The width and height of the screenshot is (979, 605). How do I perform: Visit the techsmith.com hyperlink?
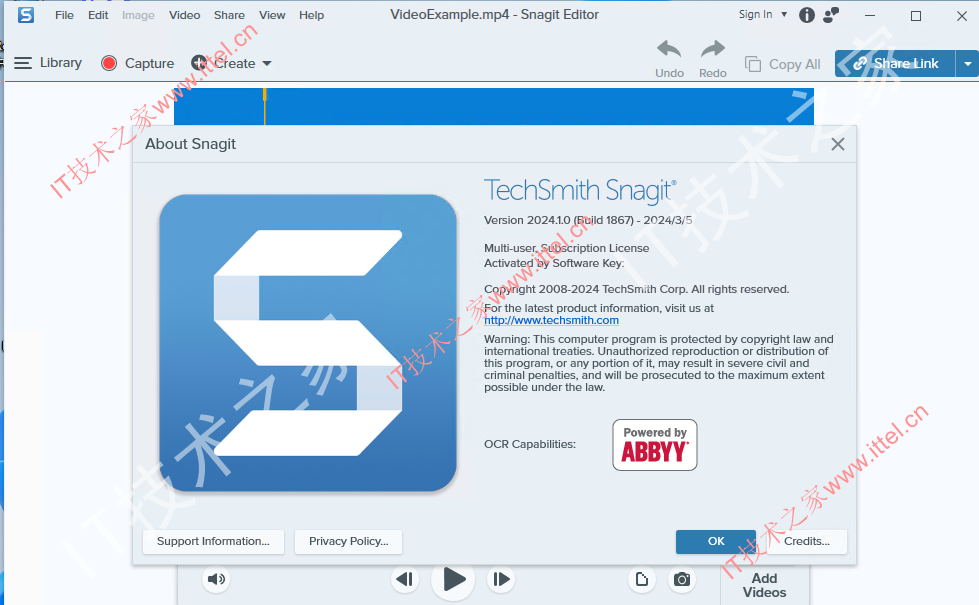point(551,320)
